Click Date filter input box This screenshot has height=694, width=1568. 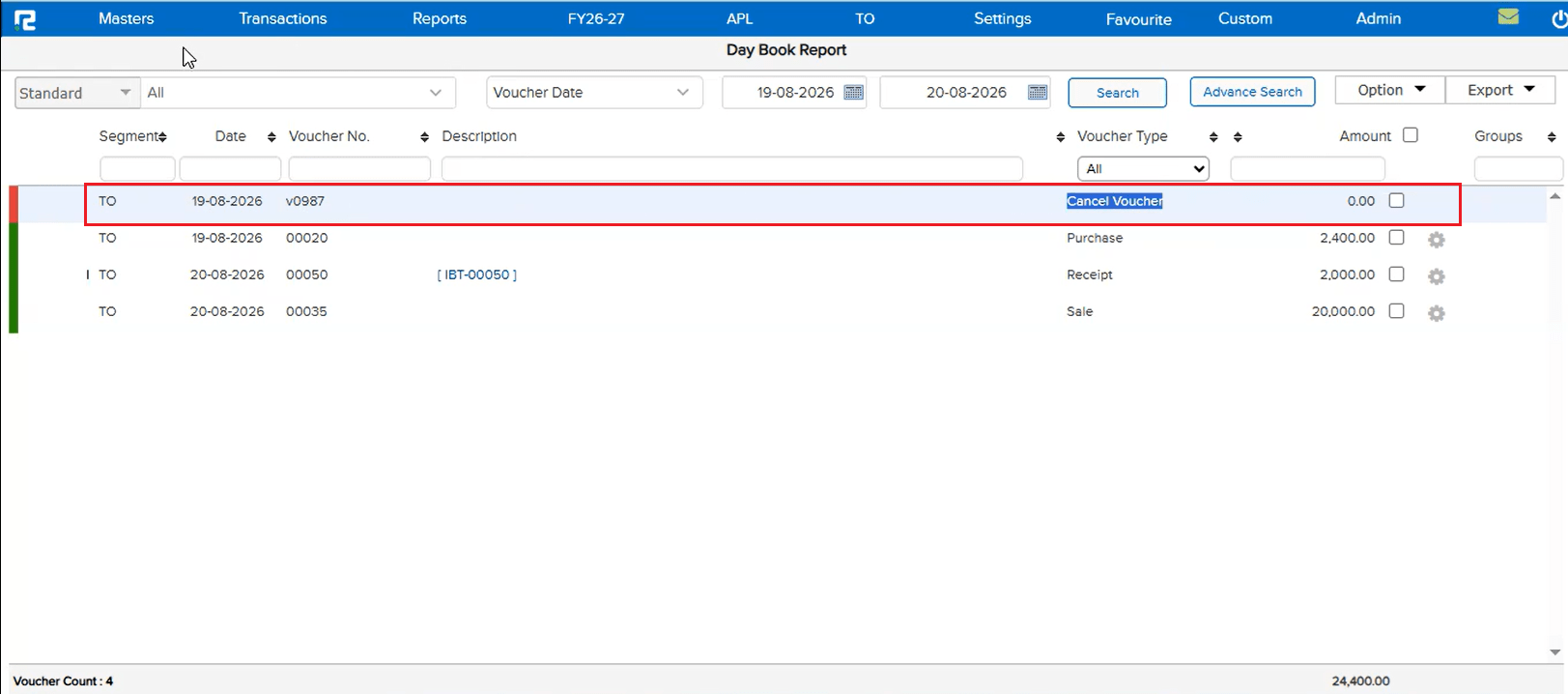pos(230,169)
